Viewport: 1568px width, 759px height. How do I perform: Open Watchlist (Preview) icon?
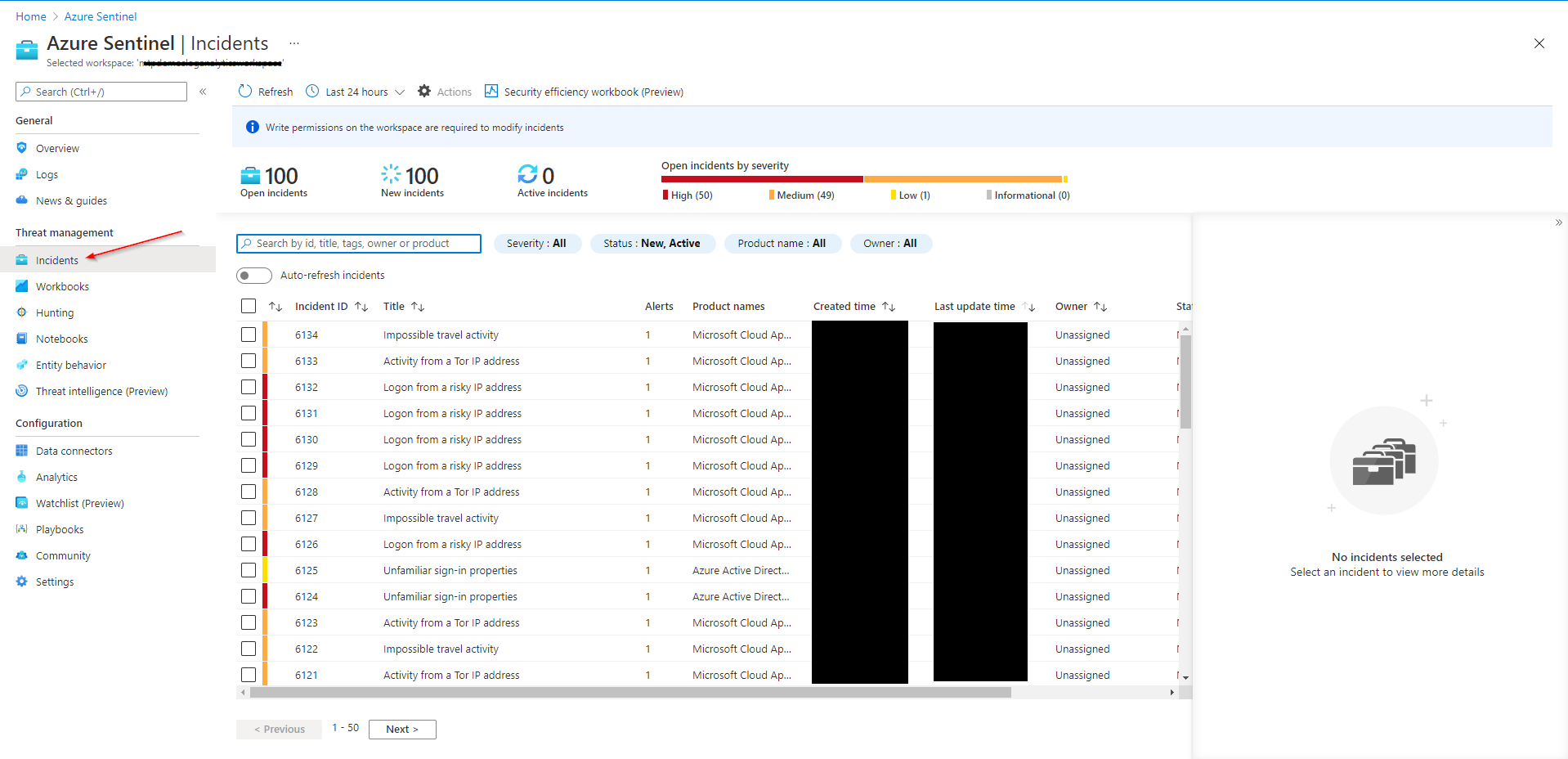pyautogui.click(x=22, y=503)
